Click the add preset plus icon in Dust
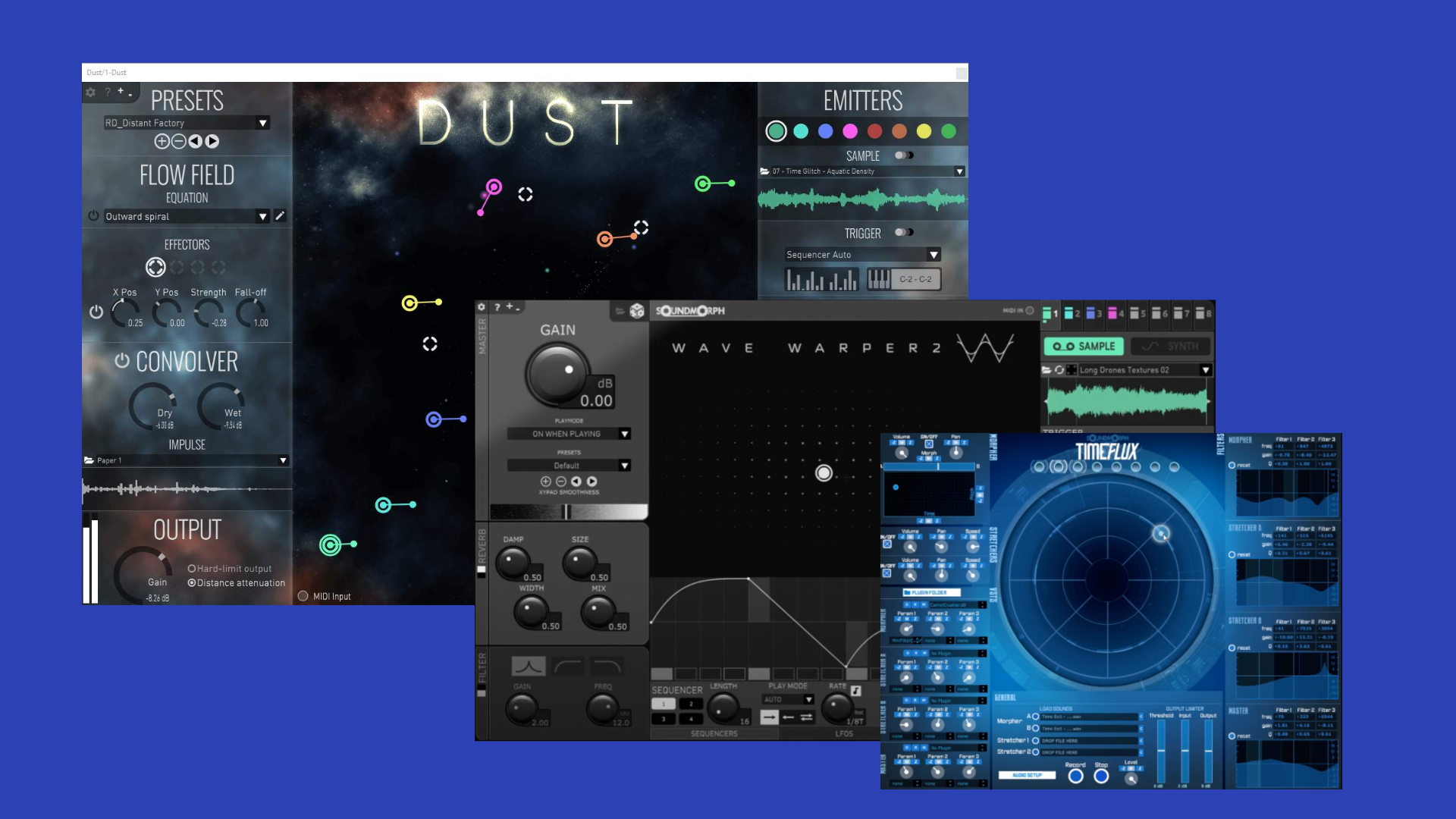The width and height of the screenshot is (1456, 819). click(162, 141)
